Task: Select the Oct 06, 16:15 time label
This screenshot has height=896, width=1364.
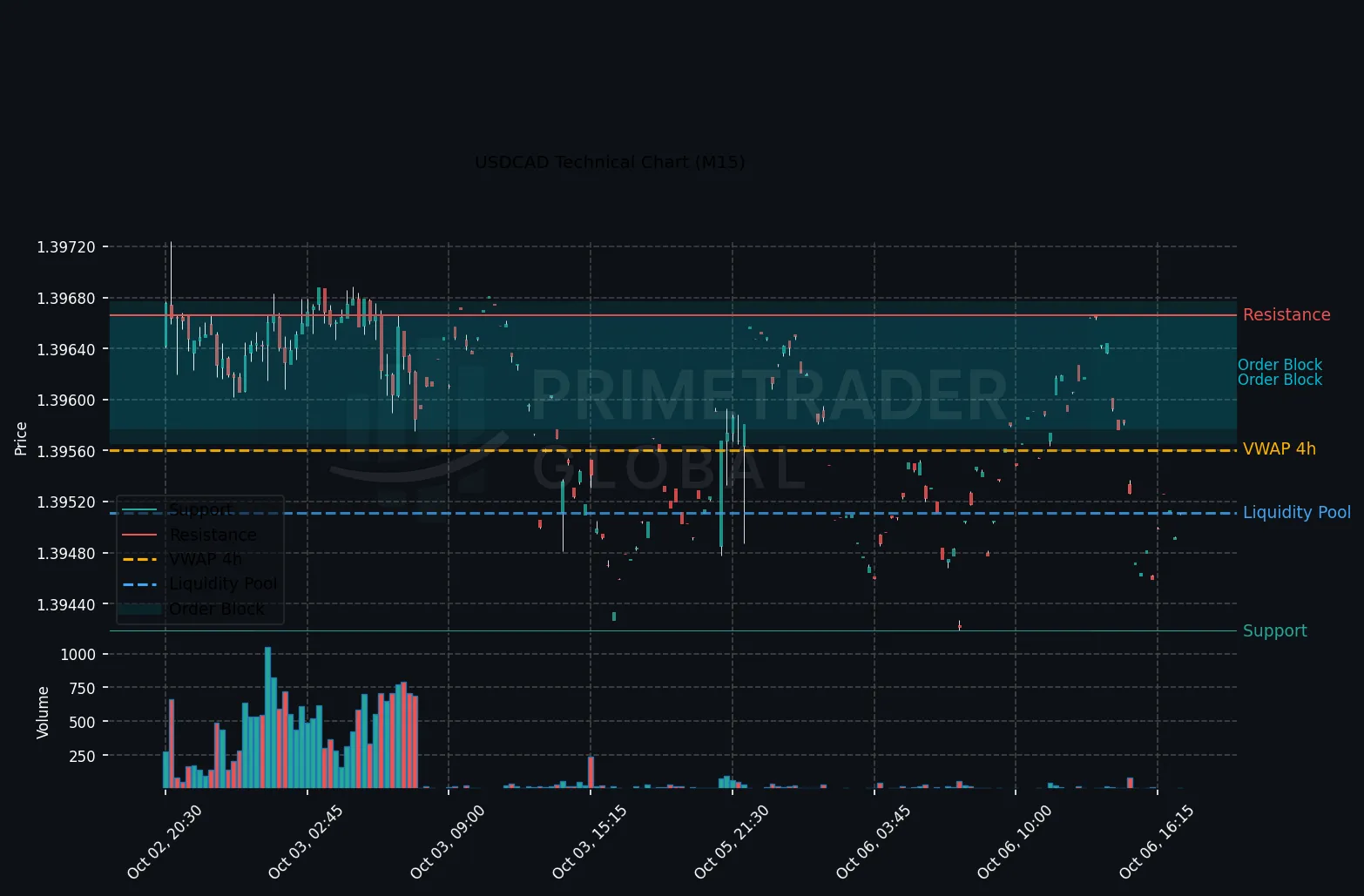Action: [x=1157, y=841]
